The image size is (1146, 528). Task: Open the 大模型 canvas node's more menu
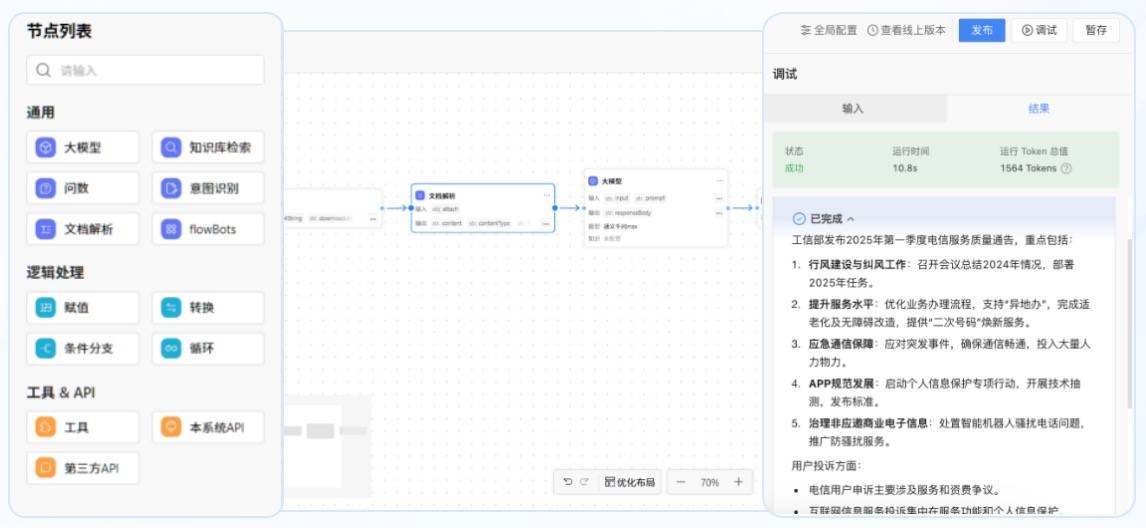(719, 181)
